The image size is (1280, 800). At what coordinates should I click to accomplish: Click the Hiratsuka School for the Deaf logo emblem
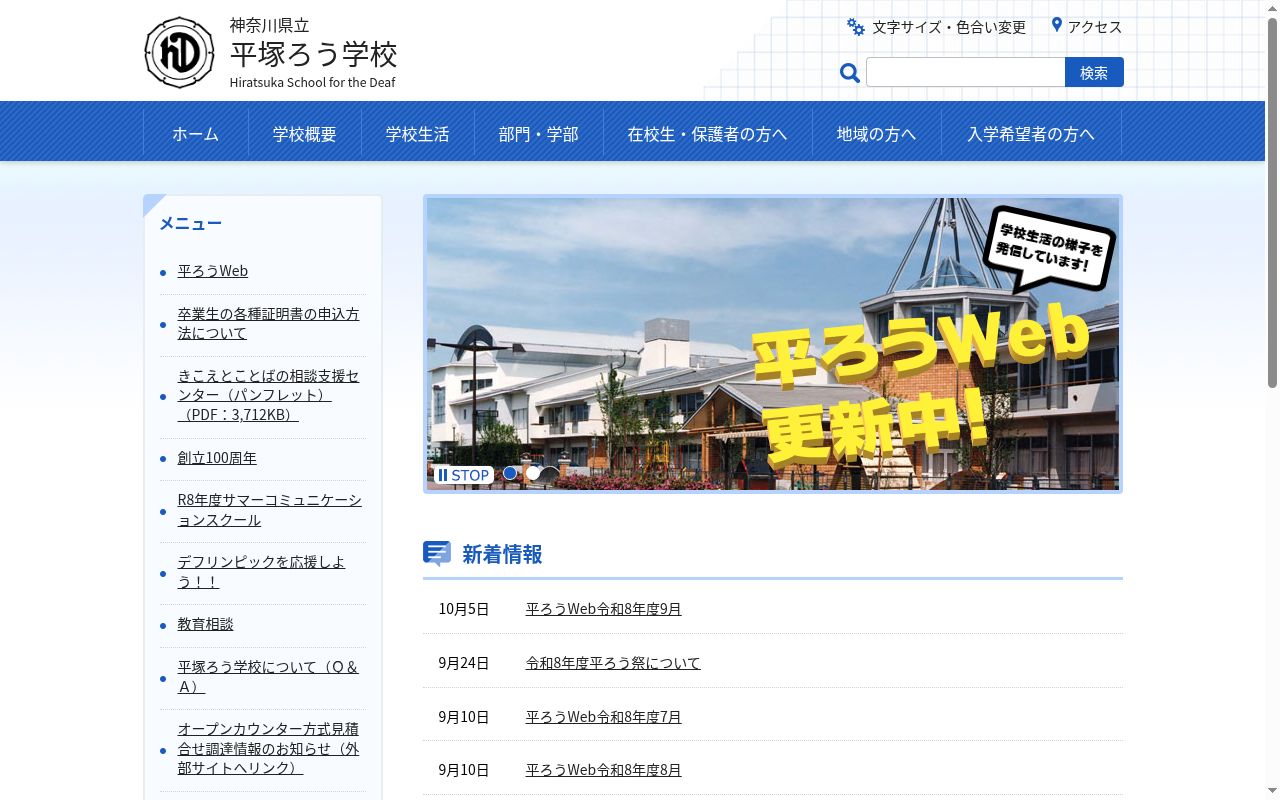180,52
